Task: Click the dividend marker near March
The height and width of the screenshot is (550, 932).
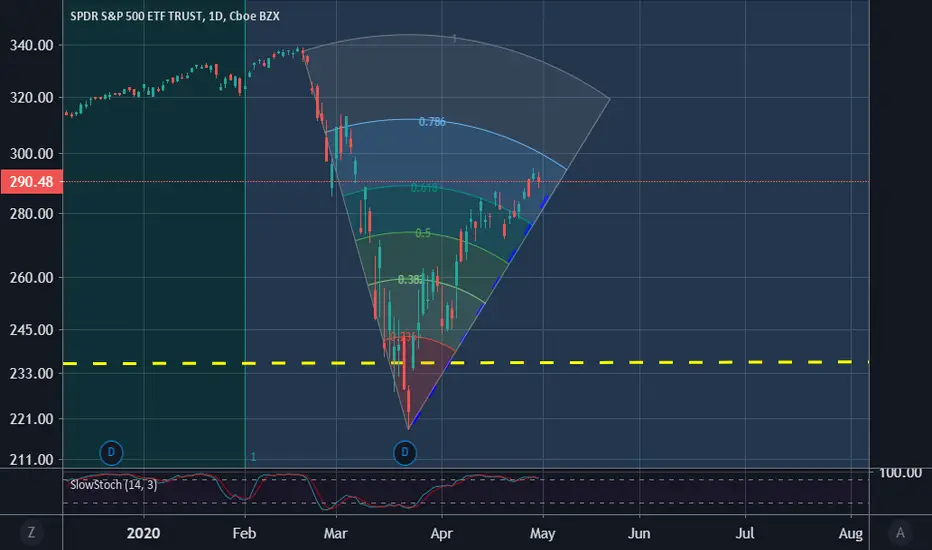Action: coord(405,452)
